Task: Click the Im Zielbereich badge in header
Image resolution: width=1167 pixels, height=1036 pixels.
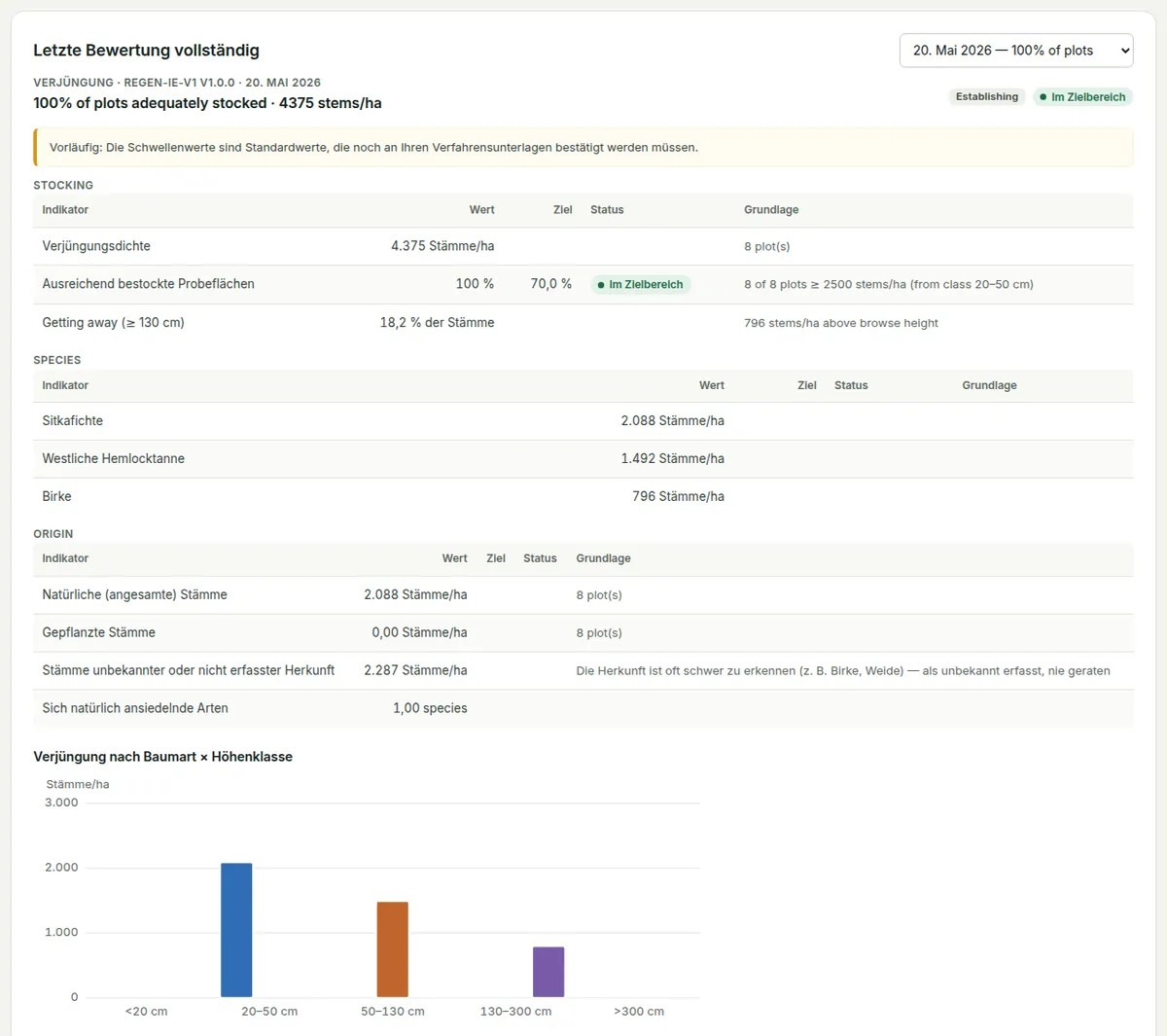Action: 1082,97
